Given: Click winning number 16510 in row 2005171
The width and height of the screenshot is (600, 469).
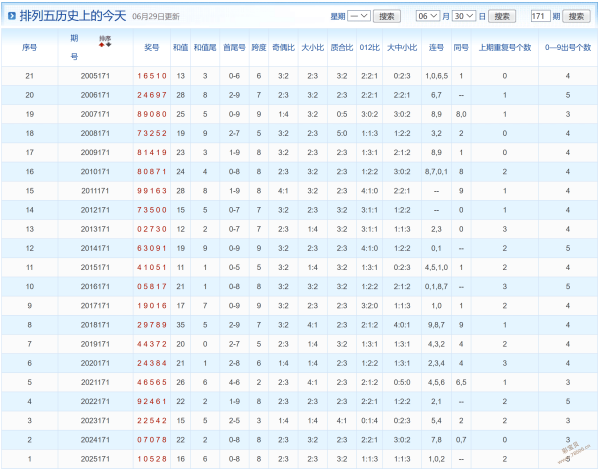Looking at the screenshot, I should (x=152, y=76).
